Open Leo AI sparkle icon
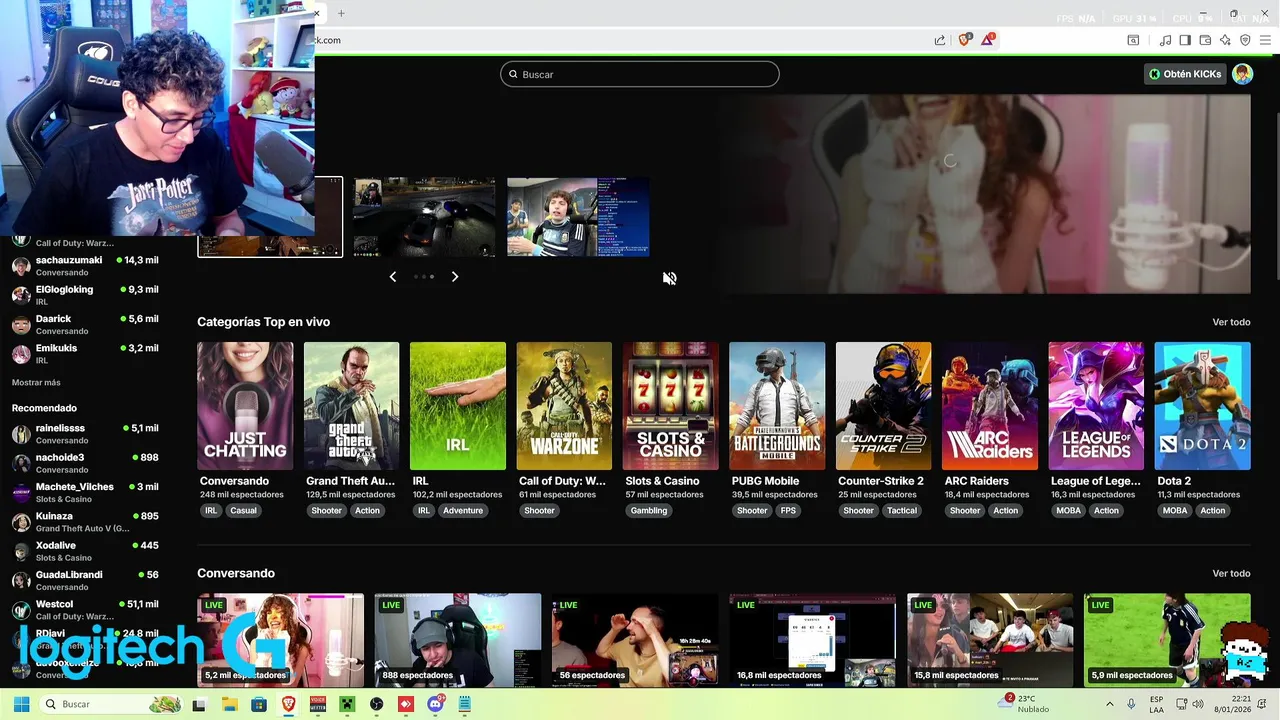The height and width of the screenshot is (720, 1280). (x=1225, y=40)
